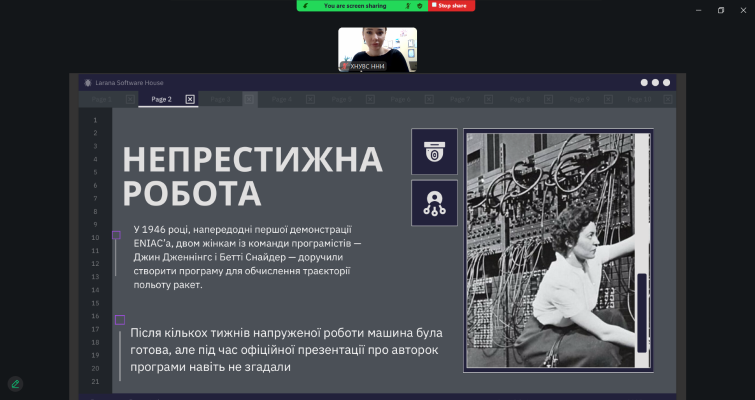Click the shield icon in sharing bar
Screen dimensions: 755x400
click(x=420, y=6)
